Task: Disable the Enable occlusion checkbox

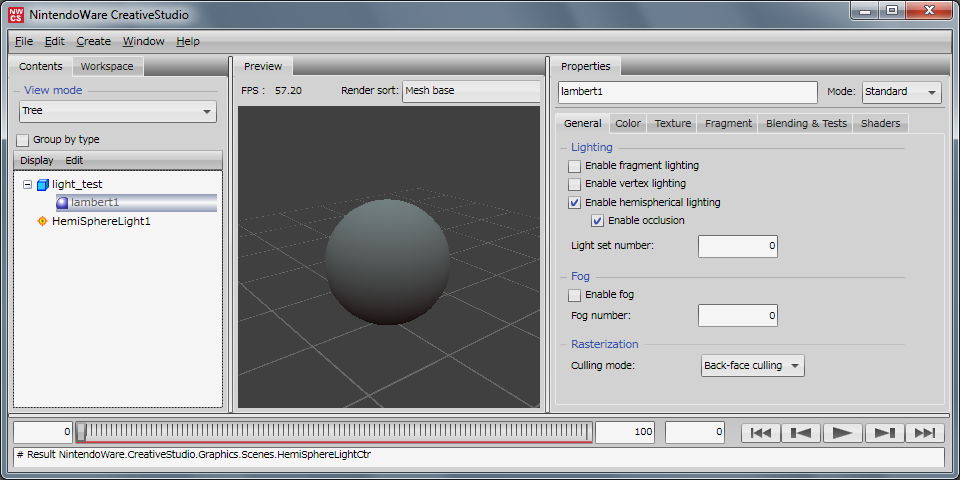Action: 598,221
